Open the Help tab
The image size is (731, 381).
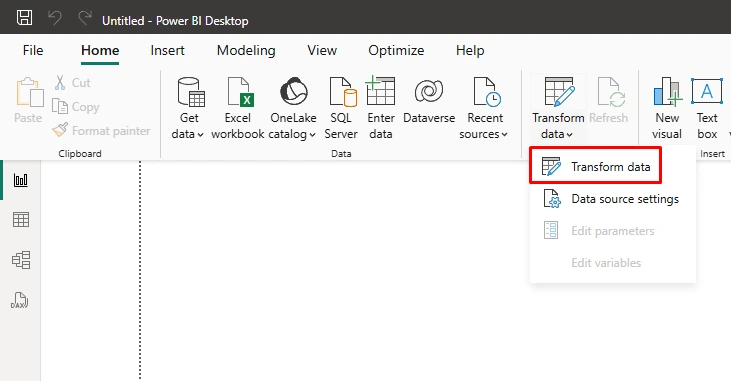pyautogui.click(x=470, y=50)
